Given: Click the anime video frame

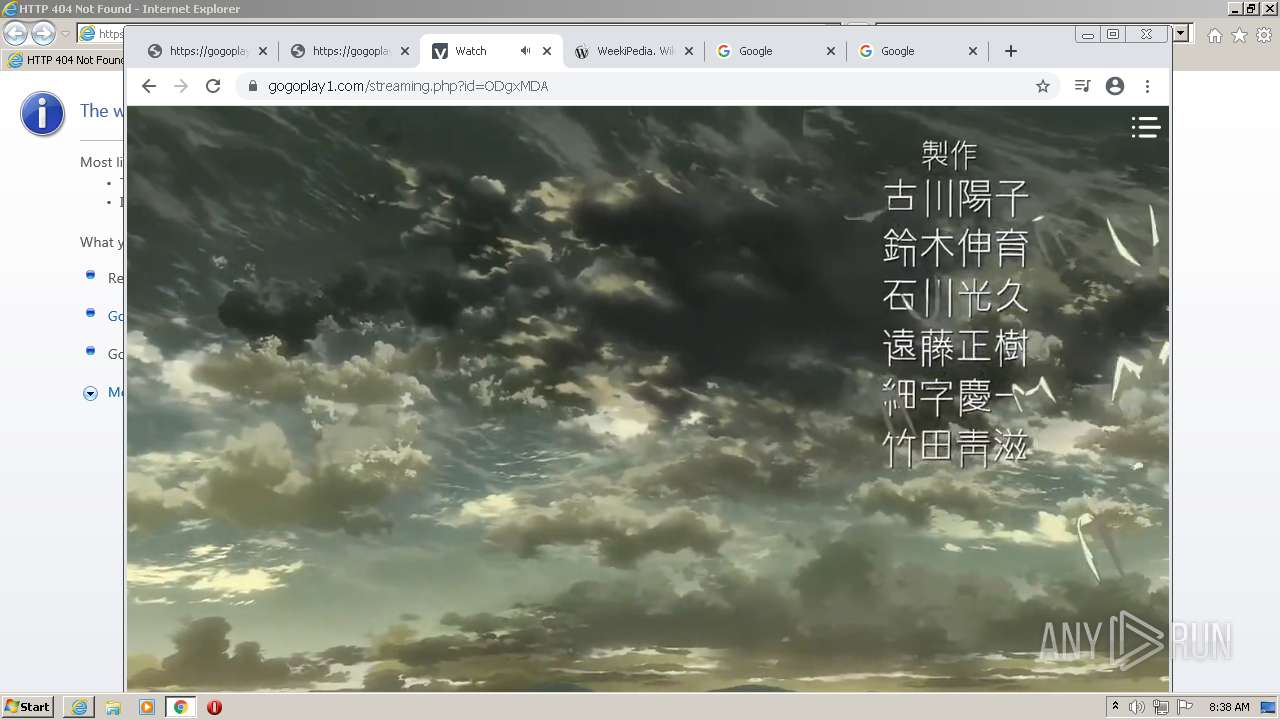Looking at the screenshot, I should [x=648, y=398].
